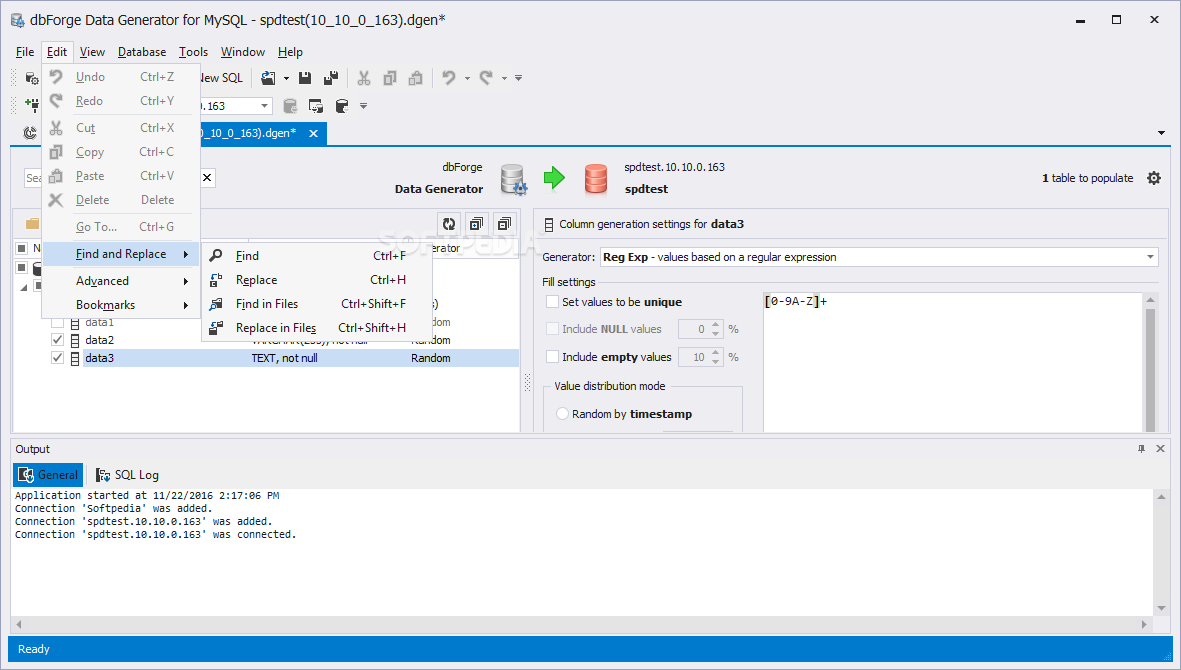The image size is (1181, 670).
Task: Click the Save All toolbar icon
Action: [x=331, y=78]
